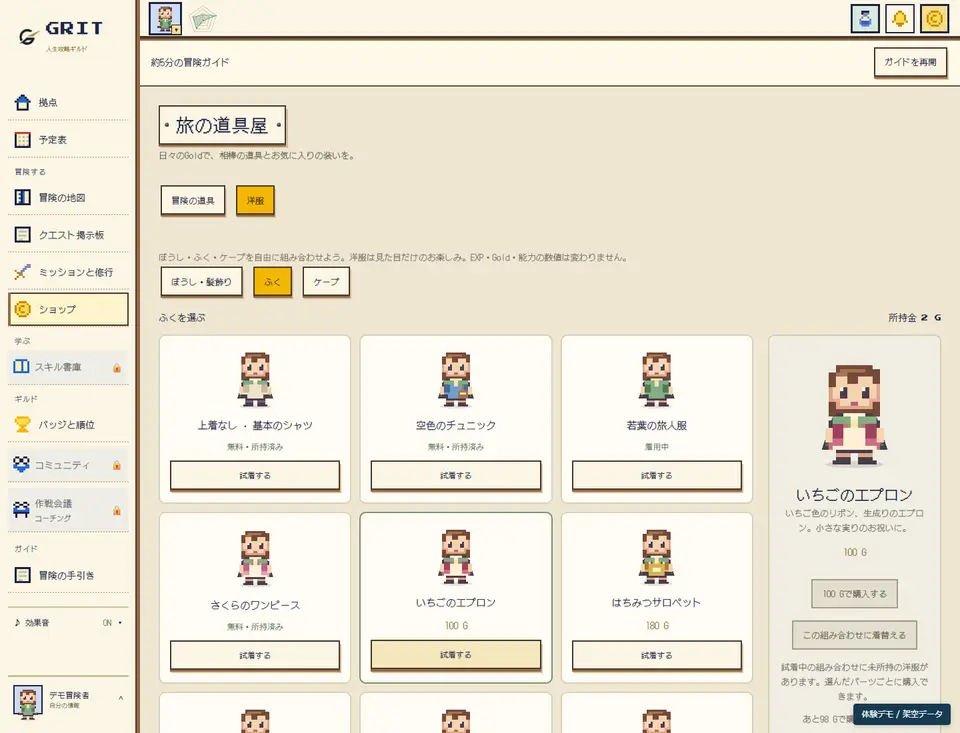
Task: Click the lock icon next to コミュニティ
Action: (x=116, y=465)
